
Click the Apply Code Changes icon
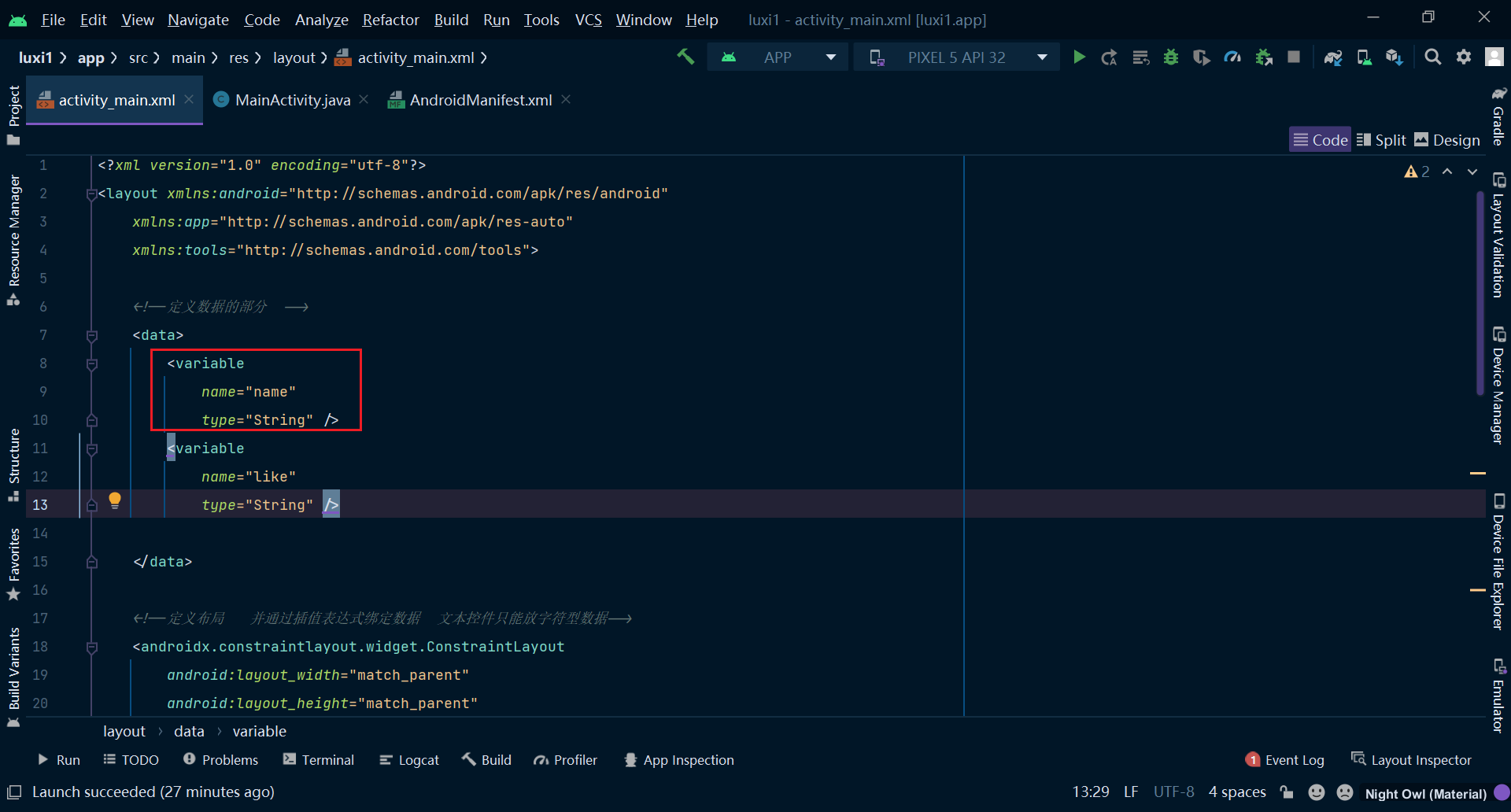pos(1140,57)
